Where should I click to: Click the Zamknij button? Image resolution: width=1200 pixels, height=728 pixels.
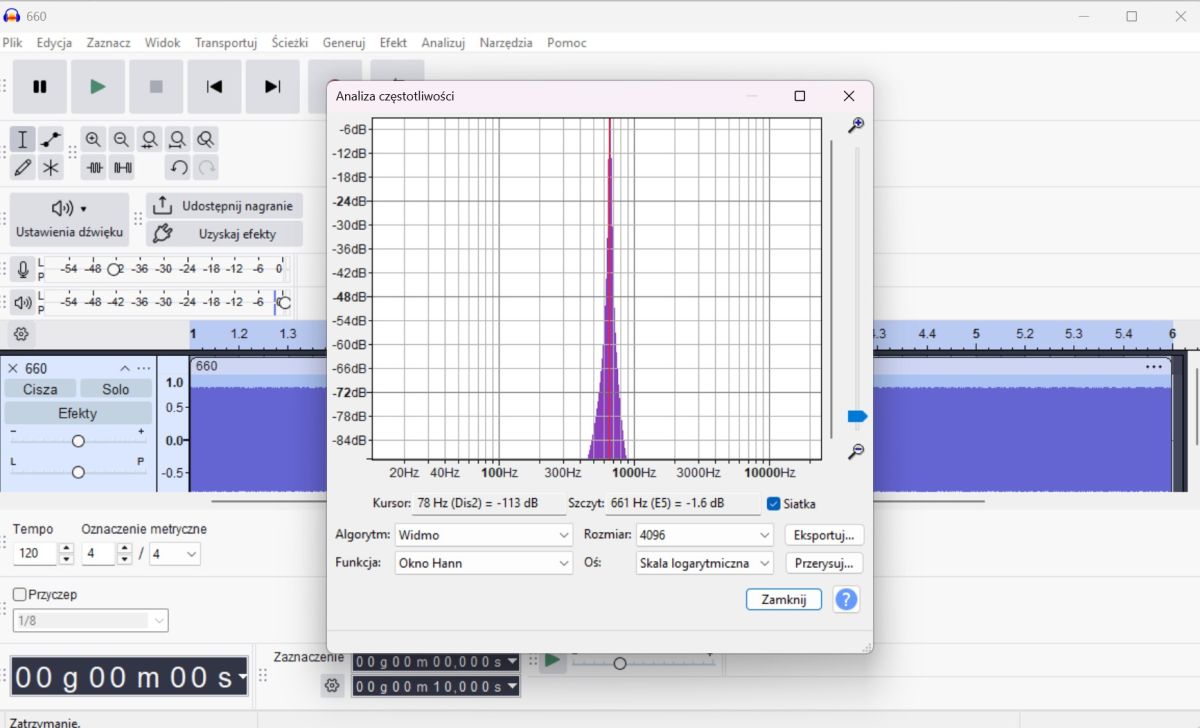click(x=784, y=600)
